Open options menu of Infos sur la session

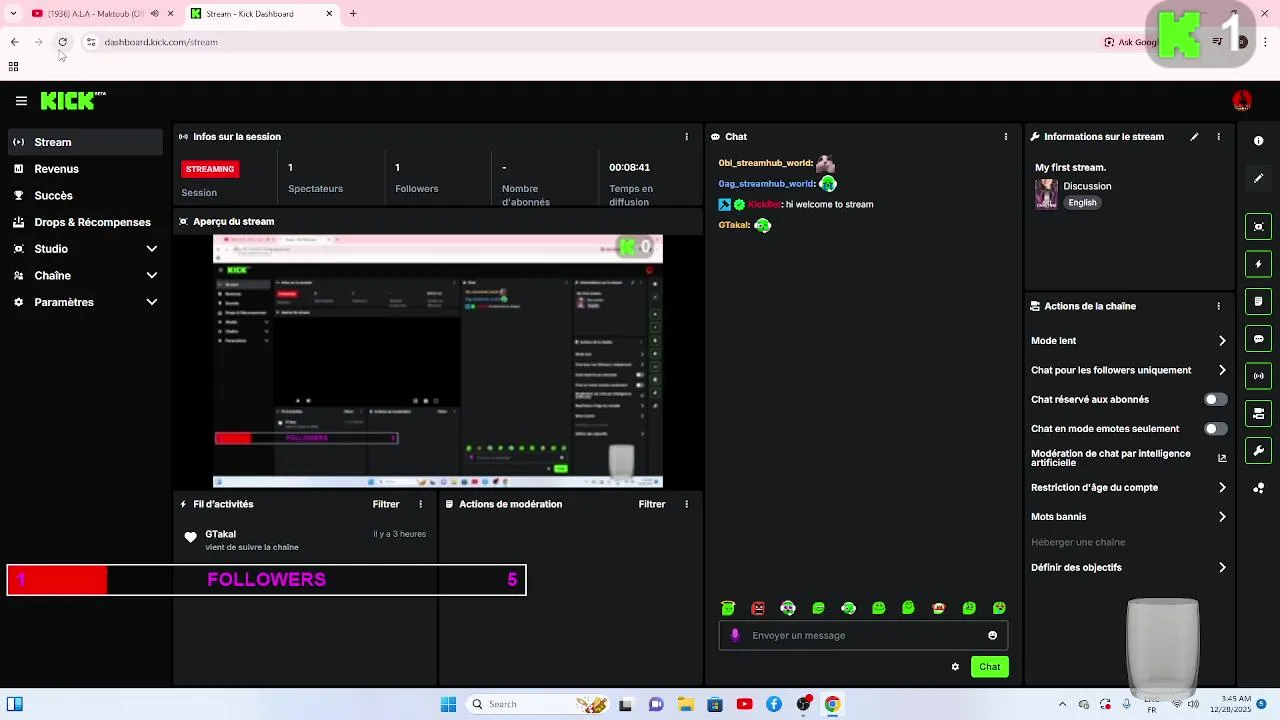click(x=686, y=137)
